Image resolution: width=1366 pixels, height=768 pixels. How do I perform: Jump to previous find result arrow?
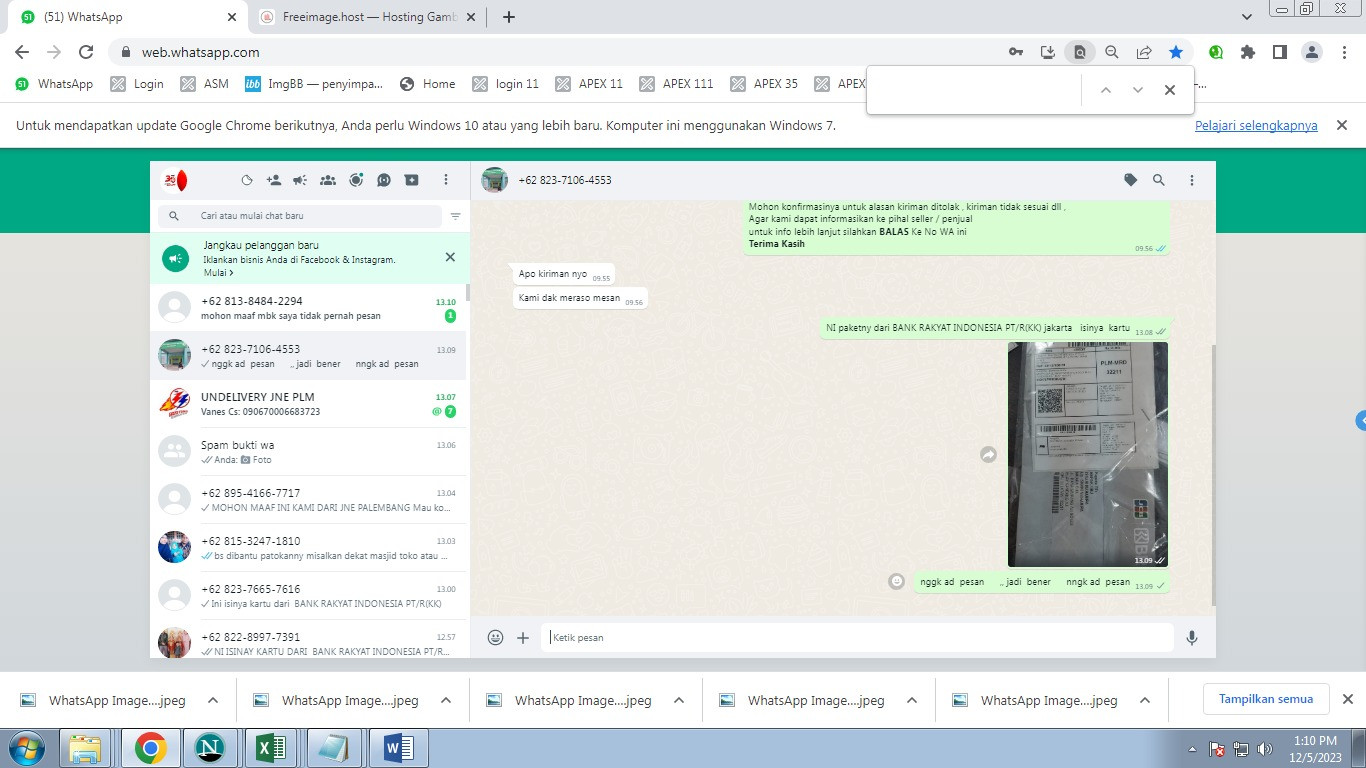click(1106, 90)
